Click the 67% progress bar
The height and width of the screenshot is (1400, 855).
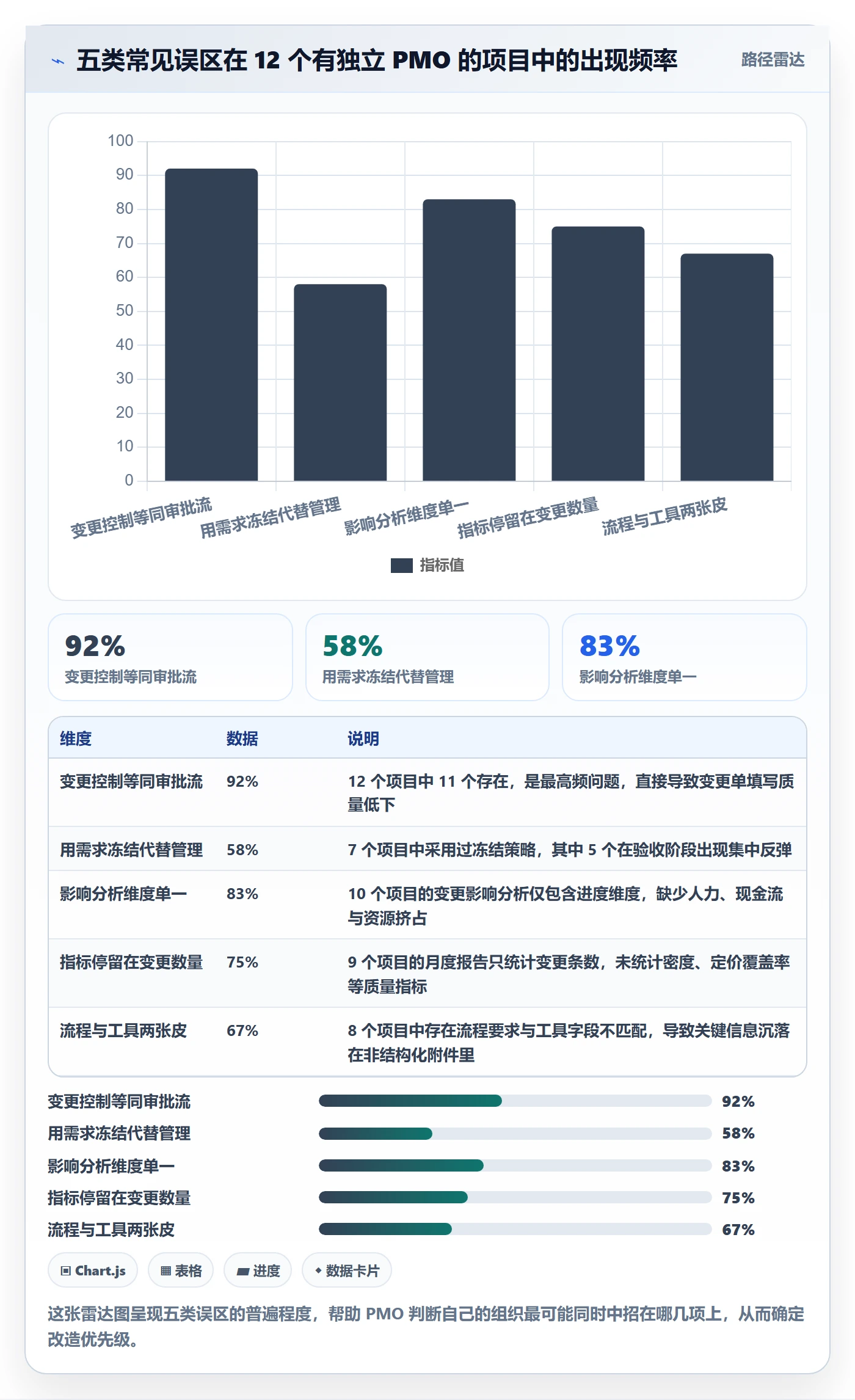tap(515, 1229)
